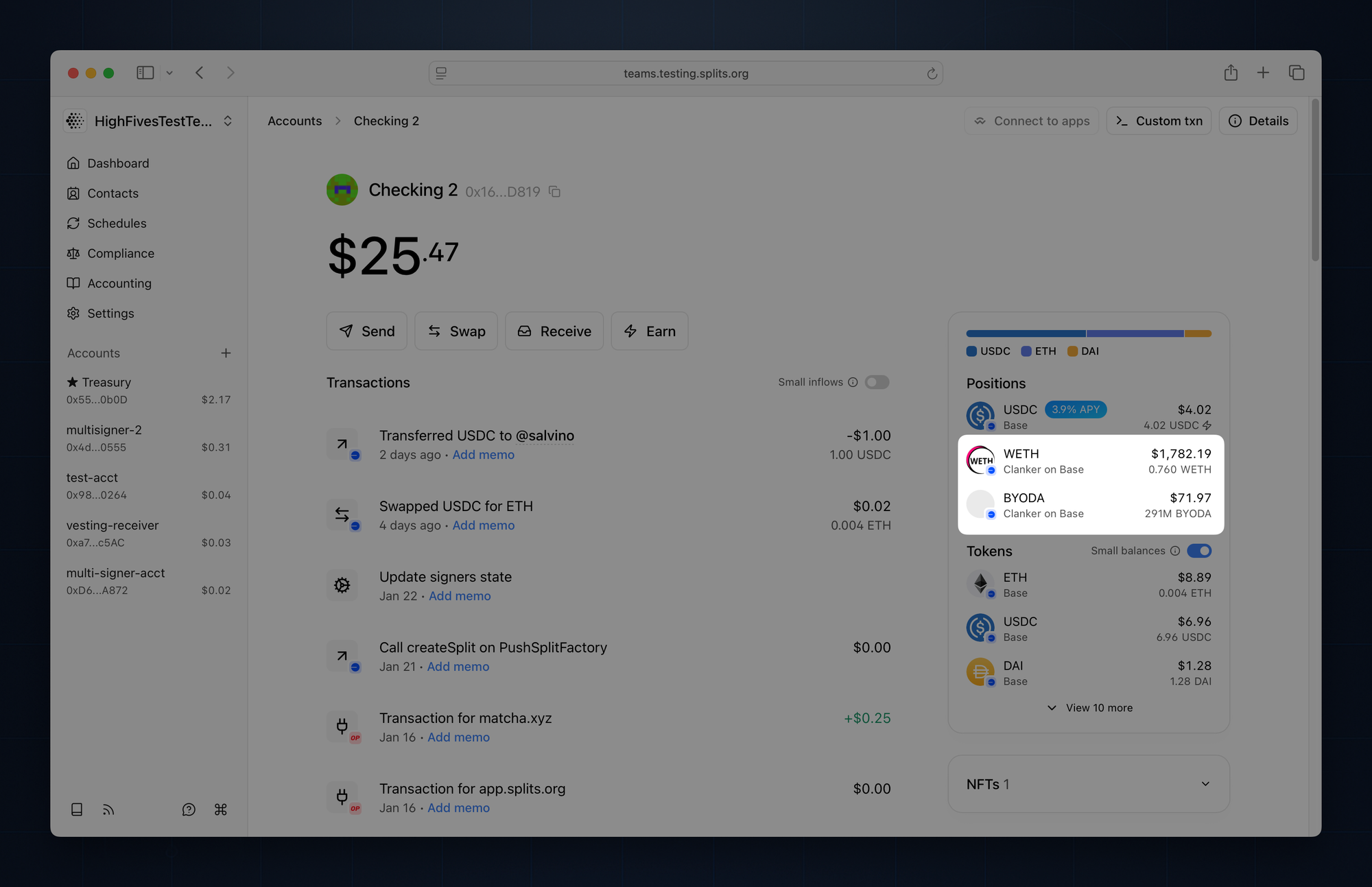Open the help chat icon
The image size is (1372, 887).
point(189,809)
